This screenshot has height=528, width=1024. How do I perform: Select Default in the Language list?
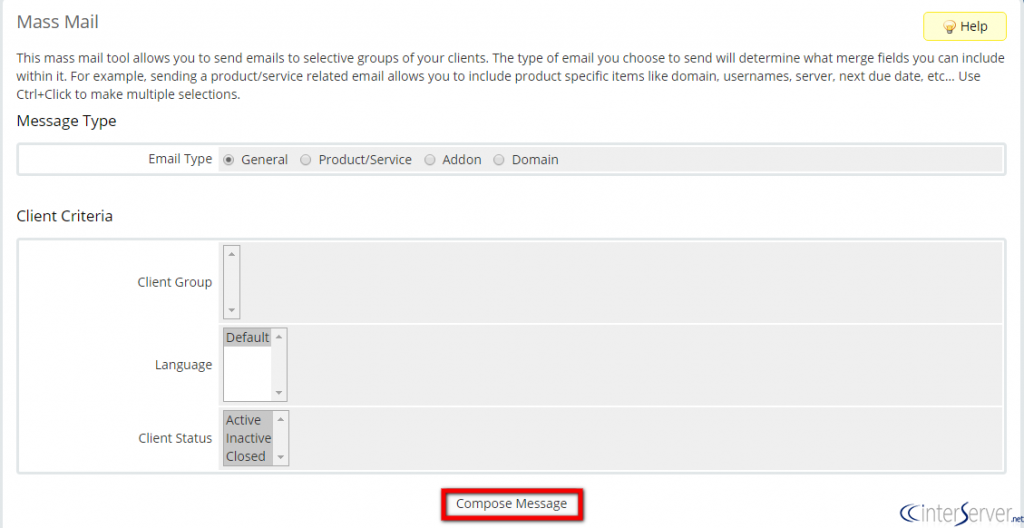point(248,338)
